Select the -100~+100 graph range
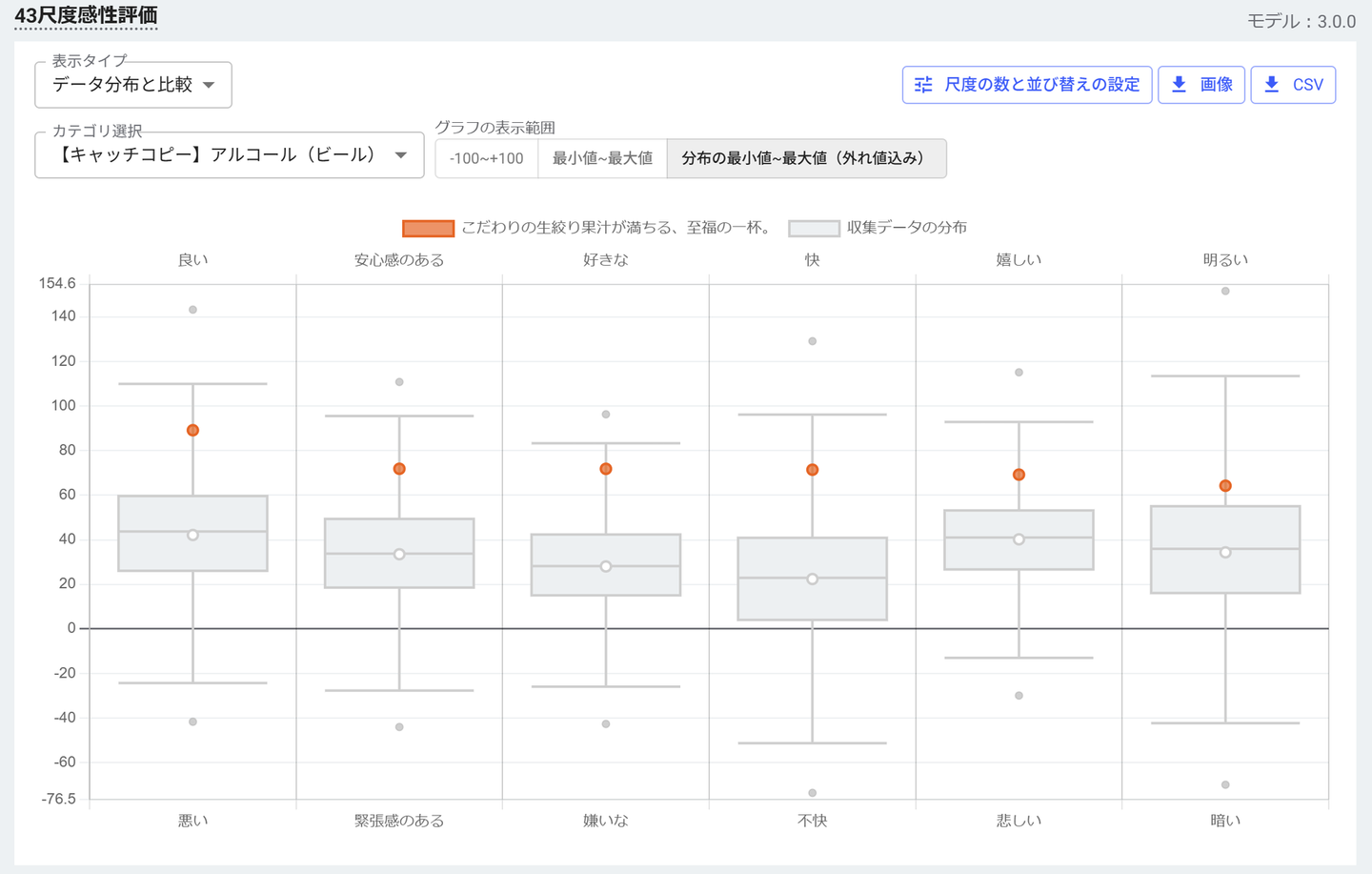The width and height of the screenshot is (1372, 874). point(487,158)
